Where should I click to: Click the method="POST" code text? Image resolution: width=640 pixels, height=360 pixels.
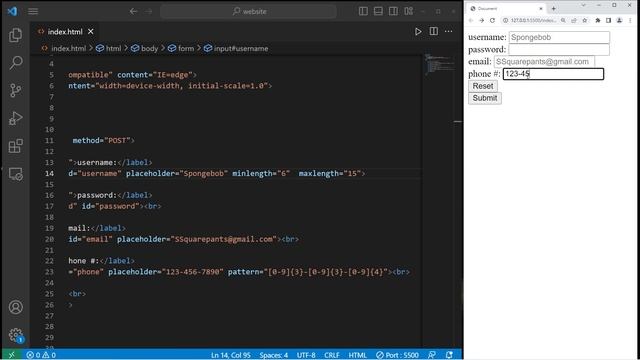pos(103,140)
